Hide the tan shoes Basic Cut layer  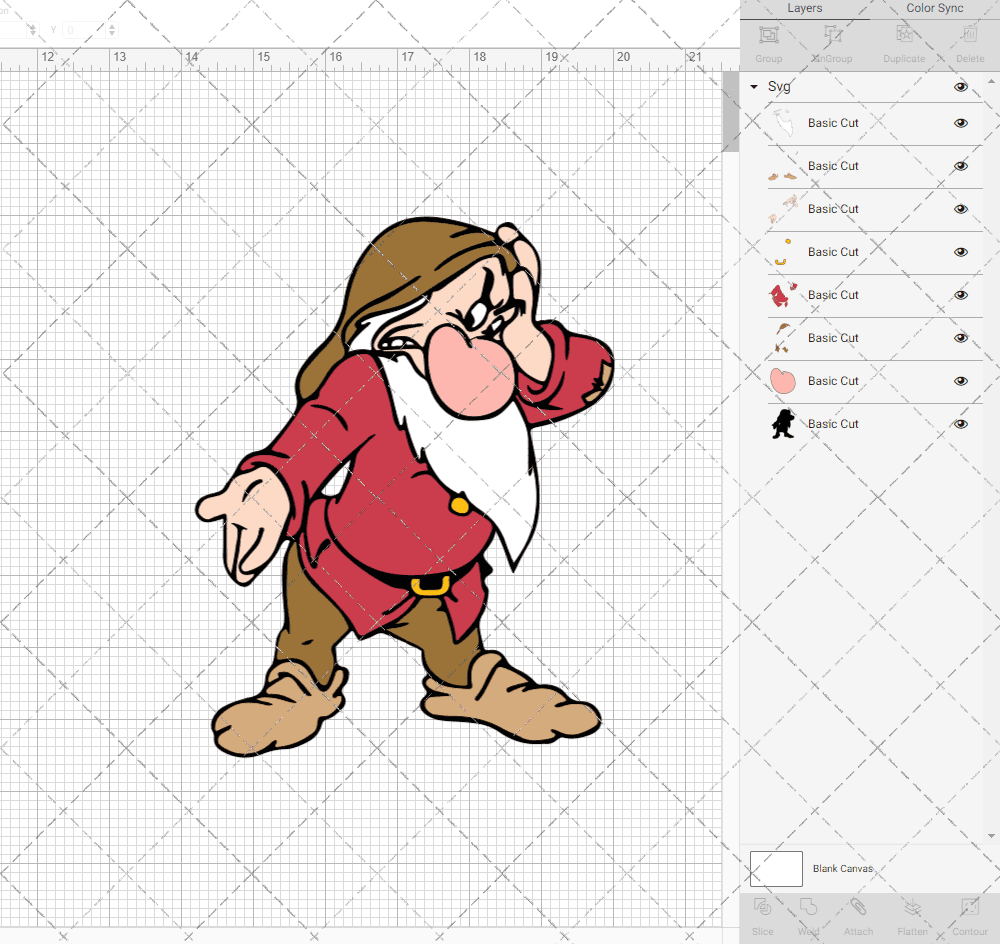click(x=960, y=166)
